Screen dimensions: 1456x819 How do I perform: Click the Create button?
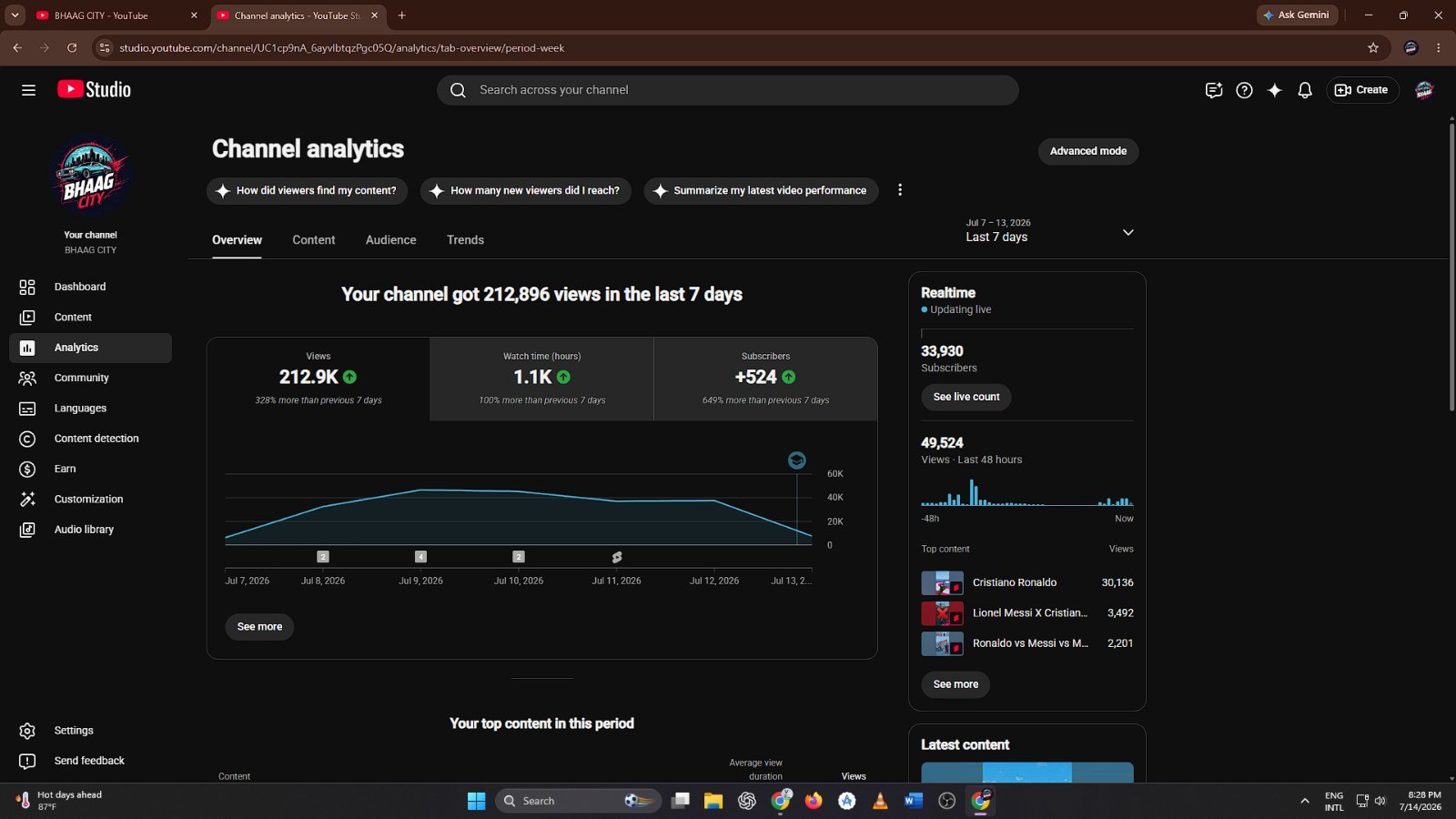click(x=1361, y=90)
